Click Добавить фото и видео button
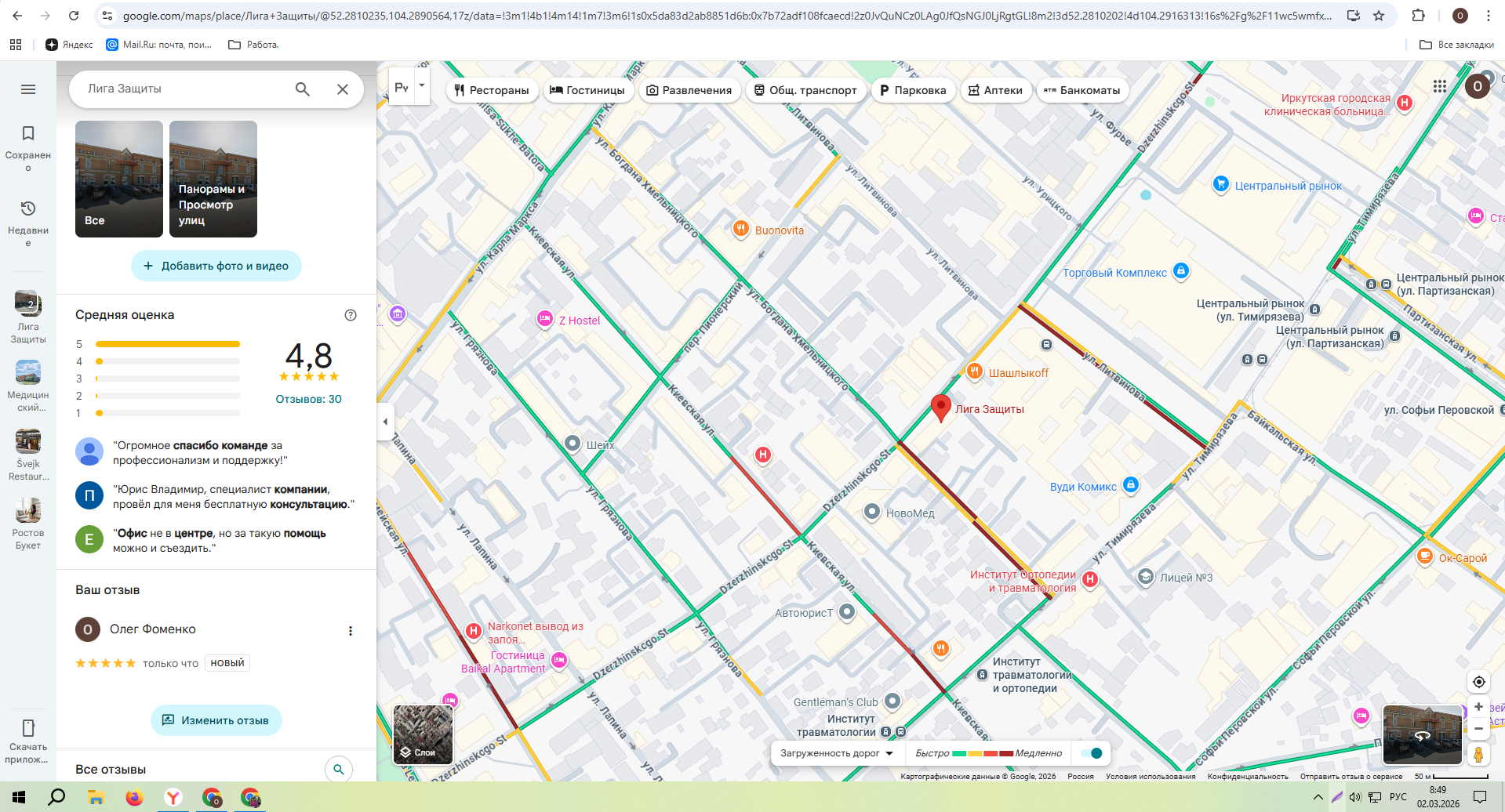Image resolution: width=1505 pixels, height=812 pixels. (216, 266)
